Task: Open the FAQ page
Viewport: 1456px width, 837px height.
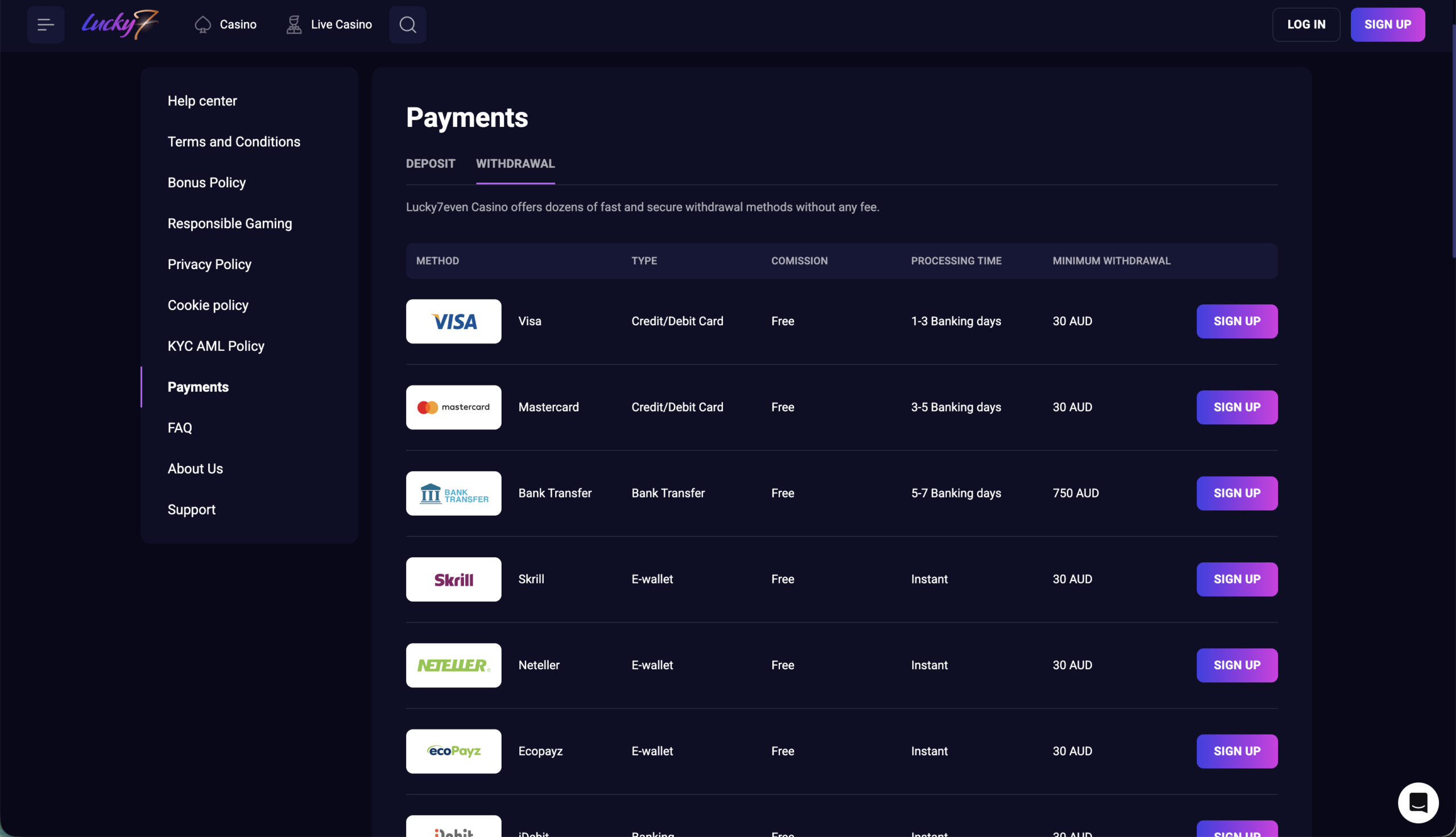Action: 180,428
